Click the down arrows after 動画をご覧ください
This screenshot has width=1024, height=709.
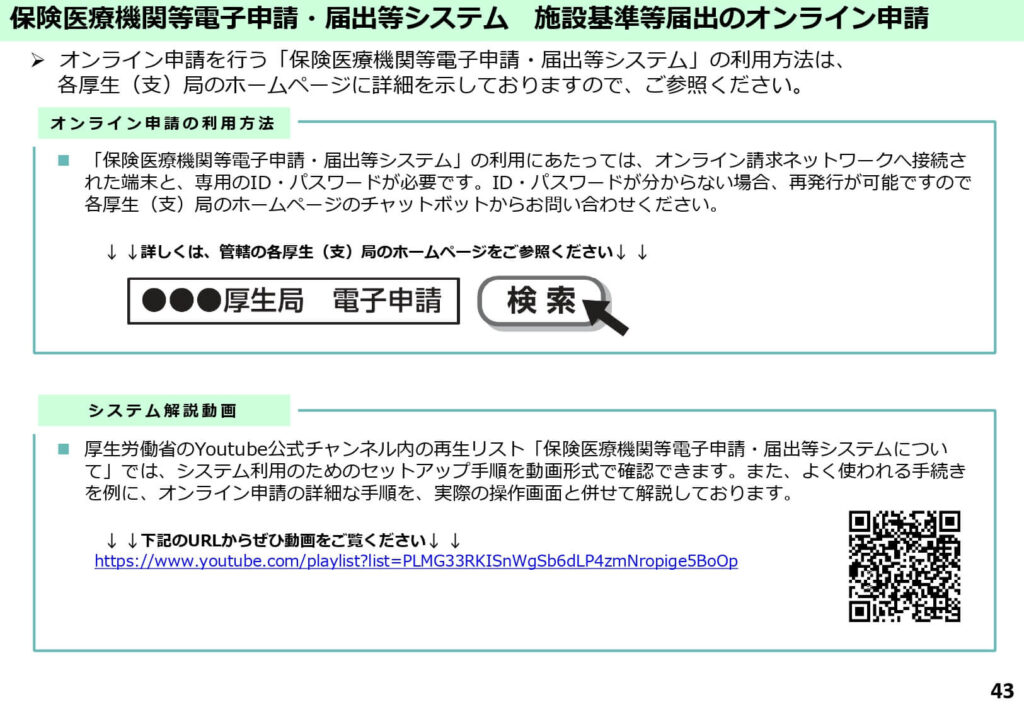(x=444, y=541)
